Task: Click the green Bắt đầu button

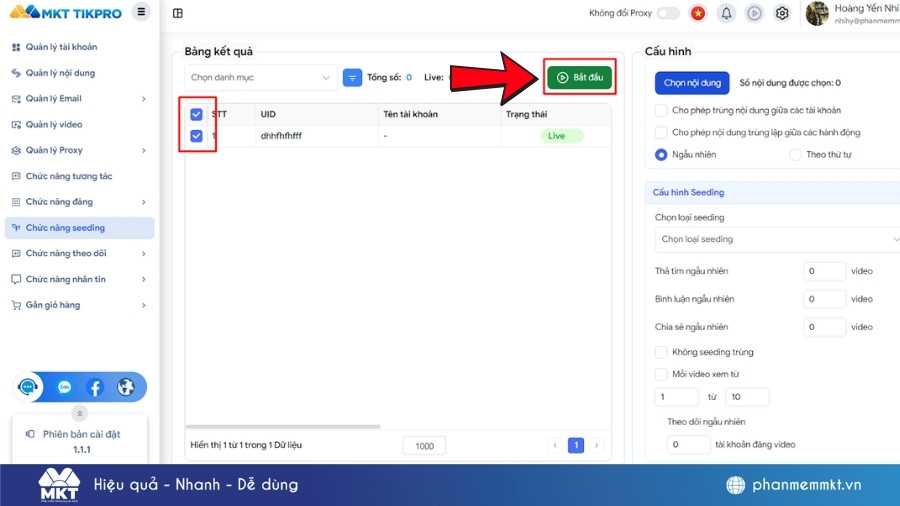Action: click(579, 77)
